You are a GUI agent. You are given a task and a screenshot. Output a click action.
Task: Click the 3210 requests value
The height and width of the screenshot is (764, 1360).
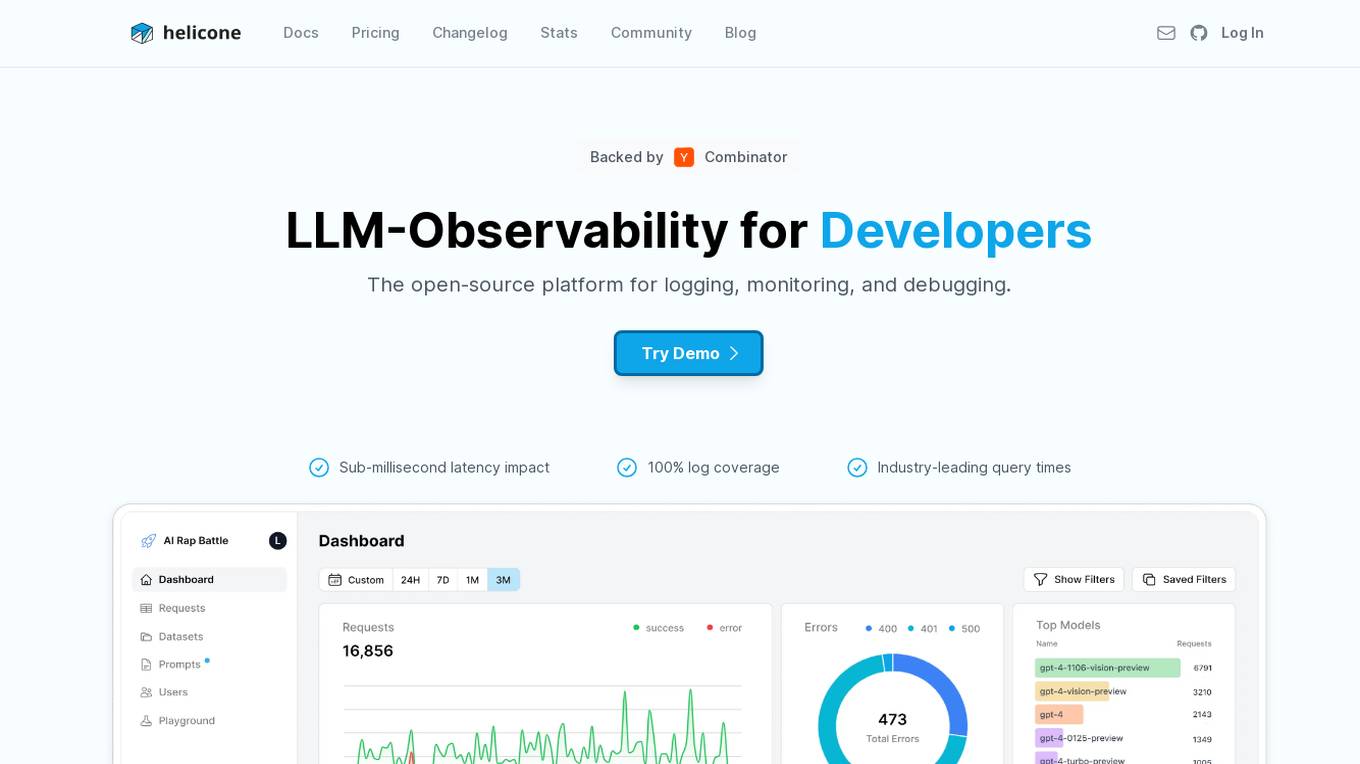pos(1202,692)
